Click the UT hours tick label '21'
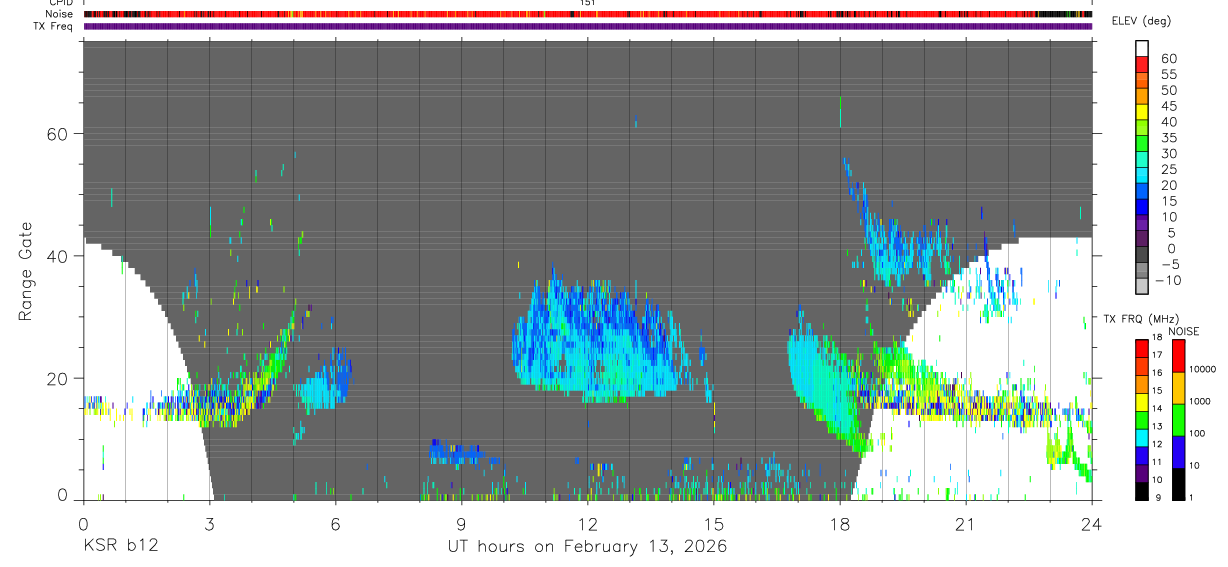Image resolution: width=1228 pixels, height=567 pixels. pyautogui.click(x=966, y=523)
